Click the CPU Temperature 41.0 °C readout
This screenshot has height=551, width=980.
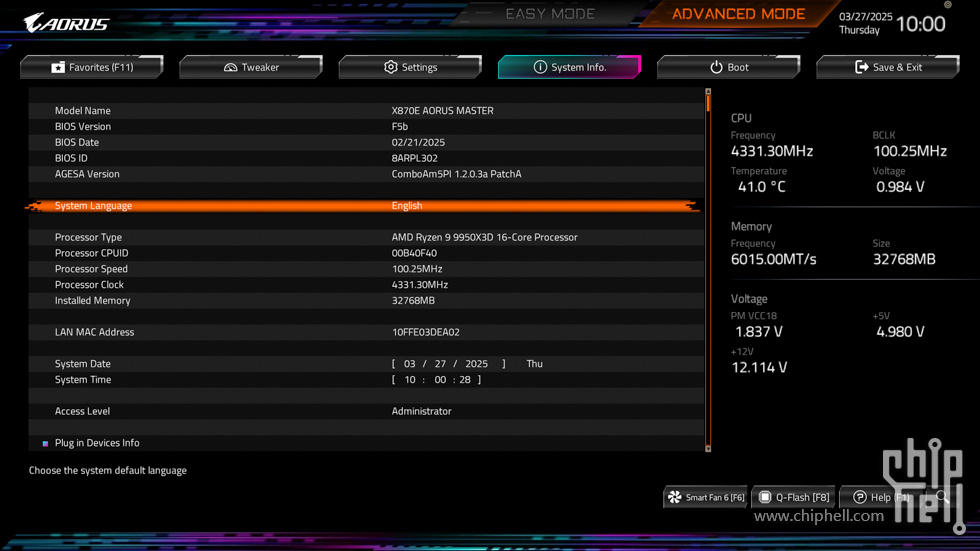(761, 187)
